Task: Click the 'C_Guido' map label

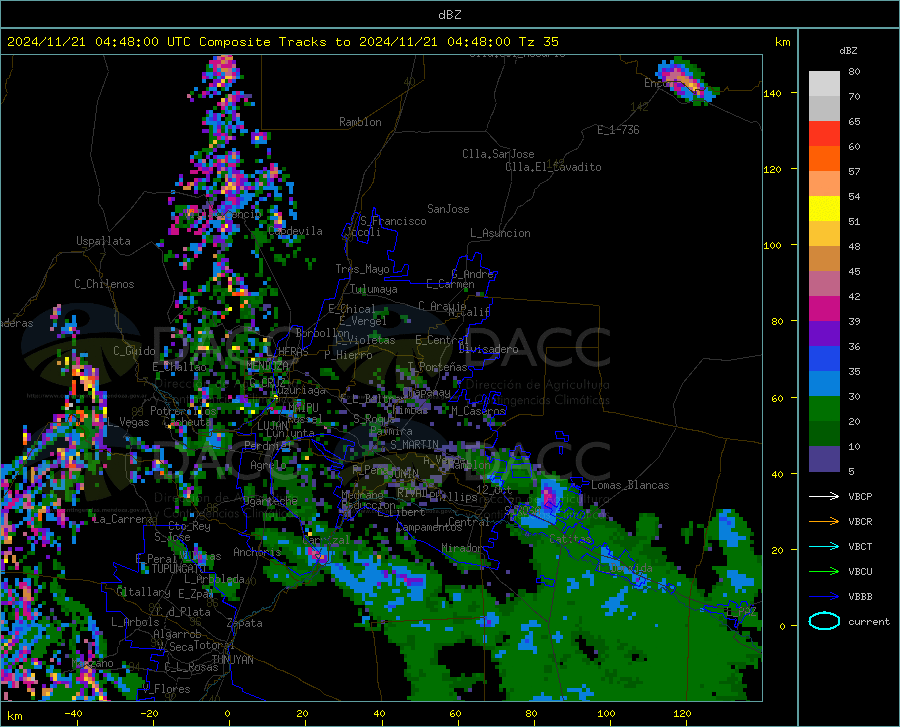Action: coord(134,351)
